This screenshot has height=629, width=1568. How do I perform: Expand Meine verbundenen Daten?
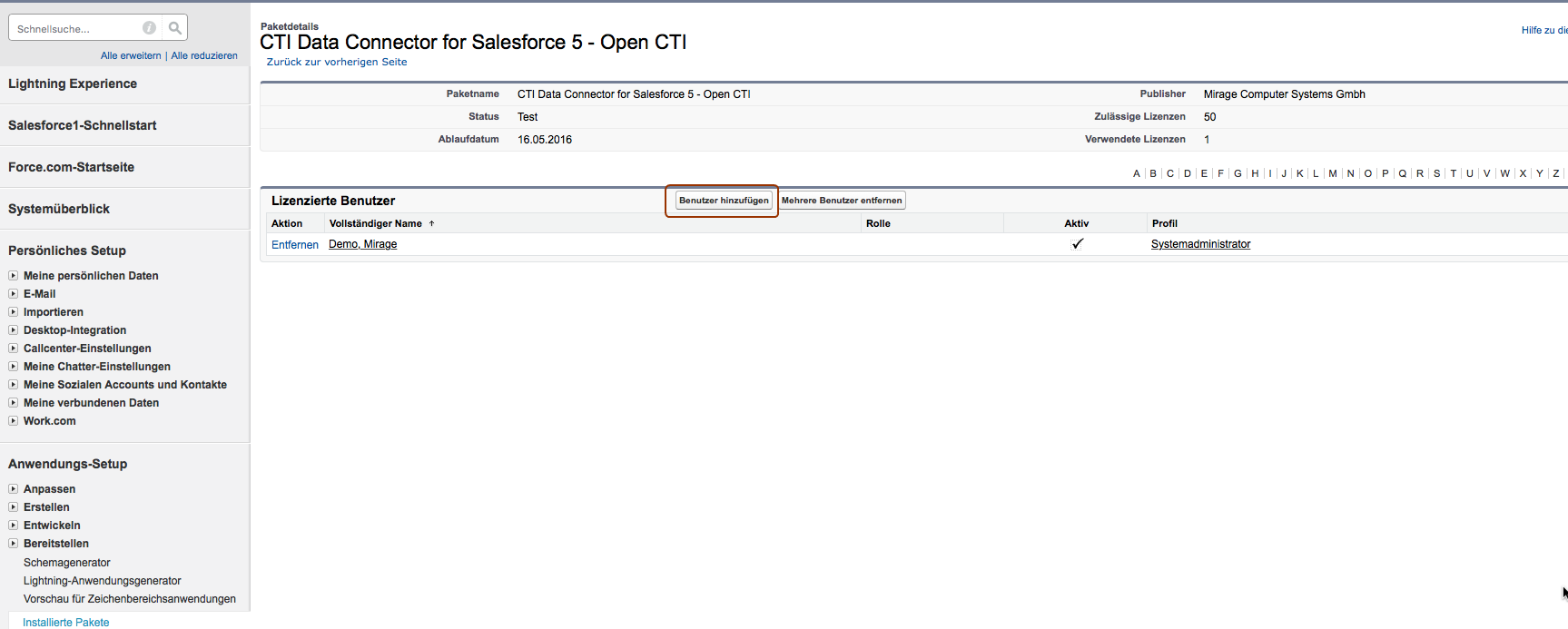13,402
